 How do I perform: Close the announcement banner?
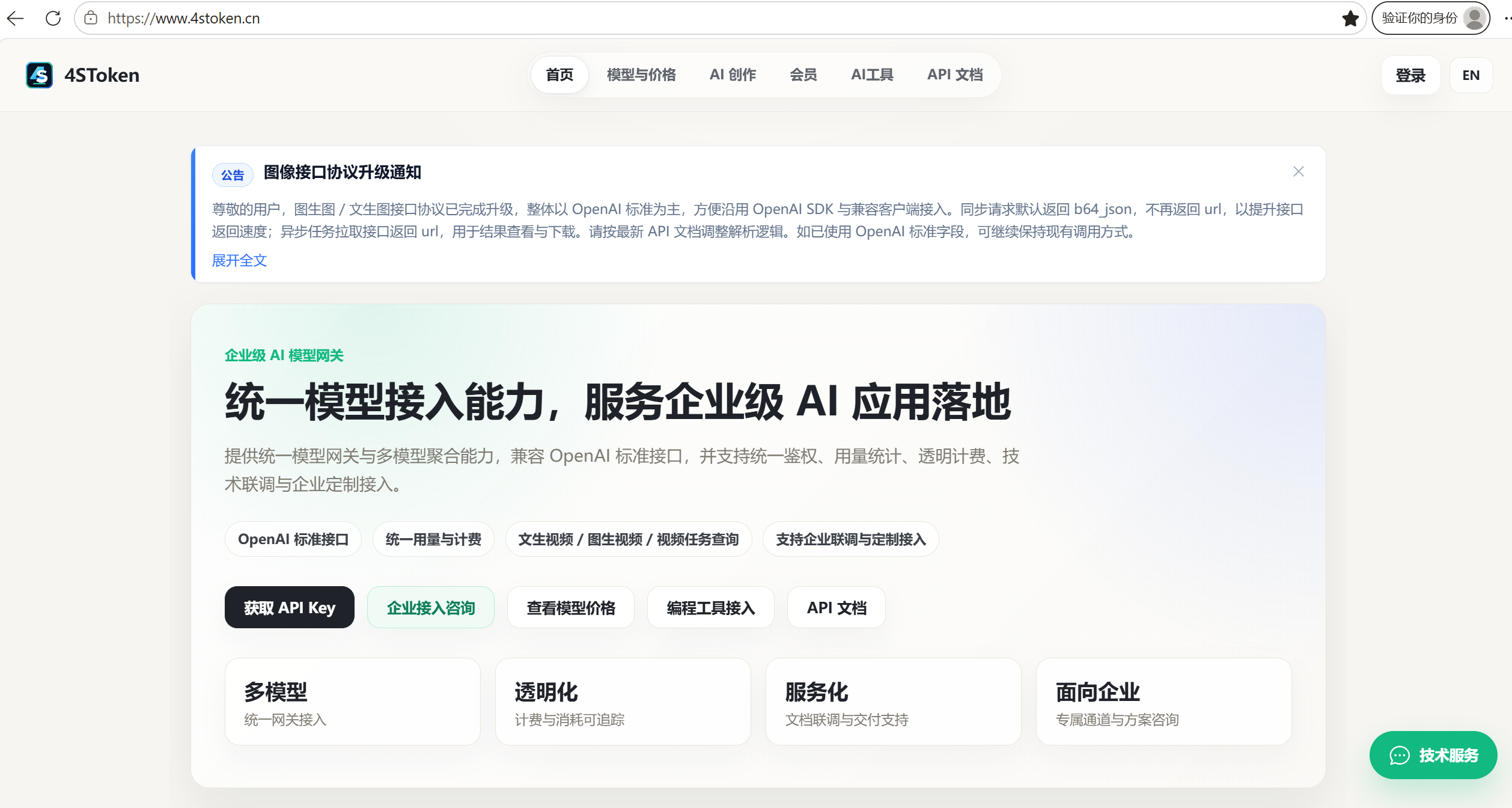tap(1298, 172)
